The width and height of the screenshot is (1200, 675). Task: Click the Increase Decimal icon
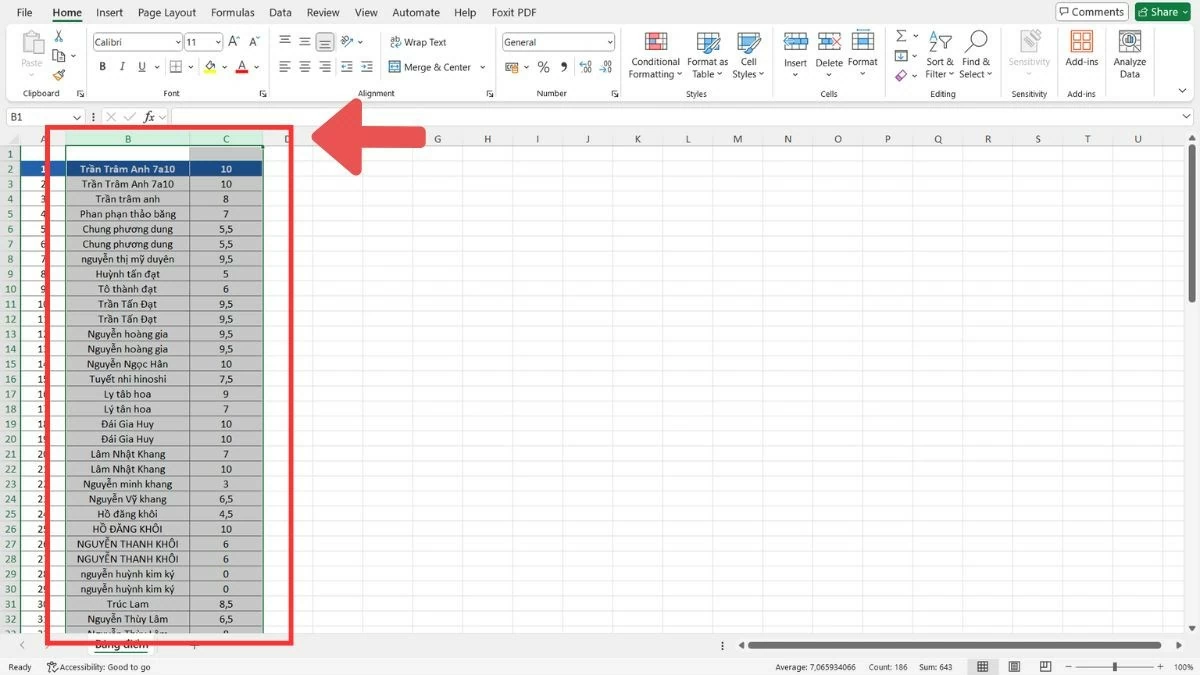(585, 67)
